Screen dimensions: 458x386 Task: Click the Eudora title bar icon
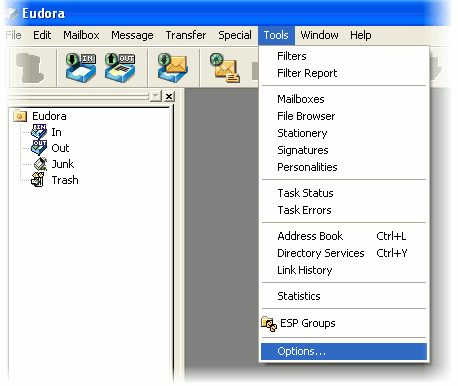tap(12, 13)
